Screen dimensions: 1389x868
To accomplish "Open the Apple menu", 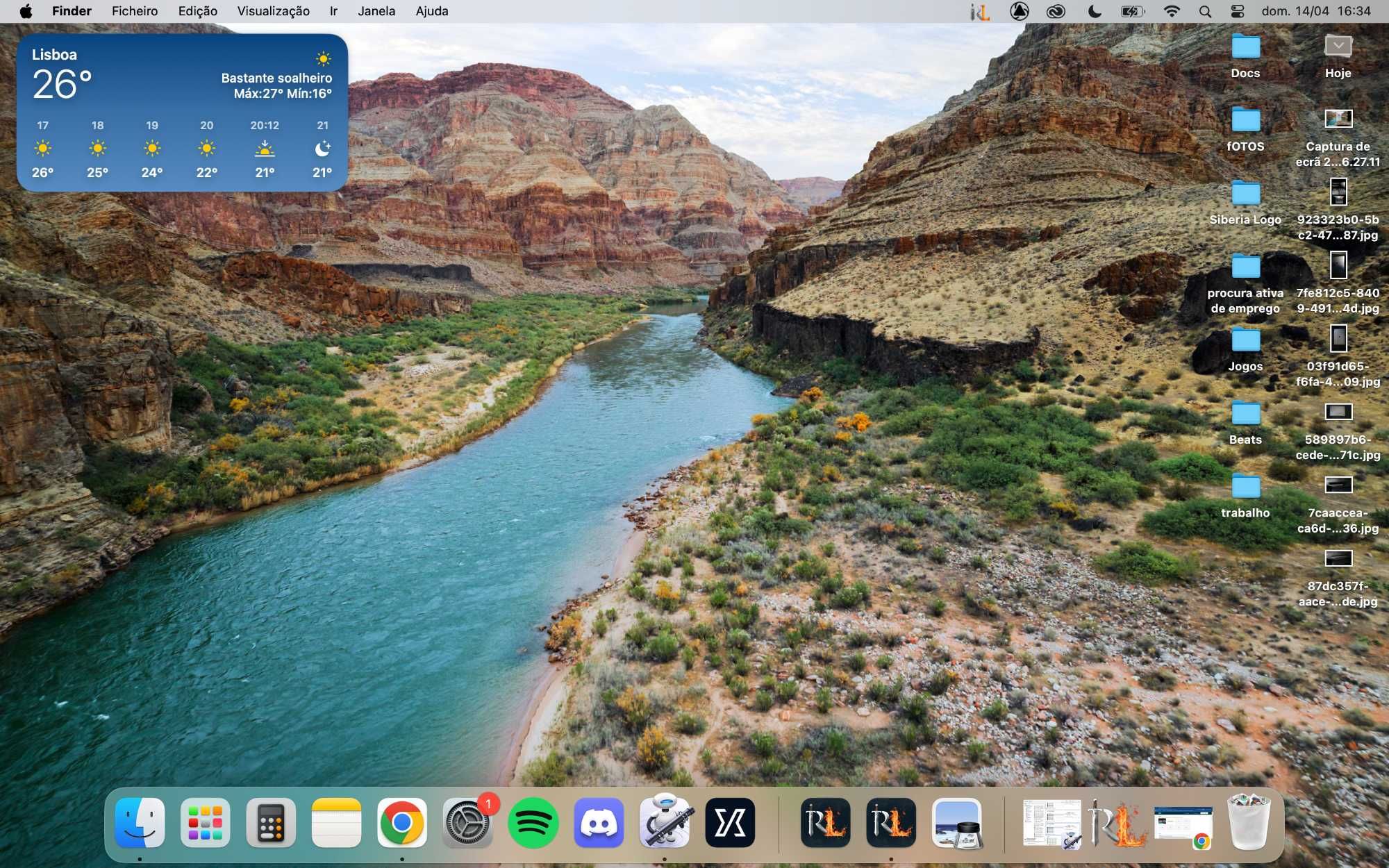I will (26, 11).
